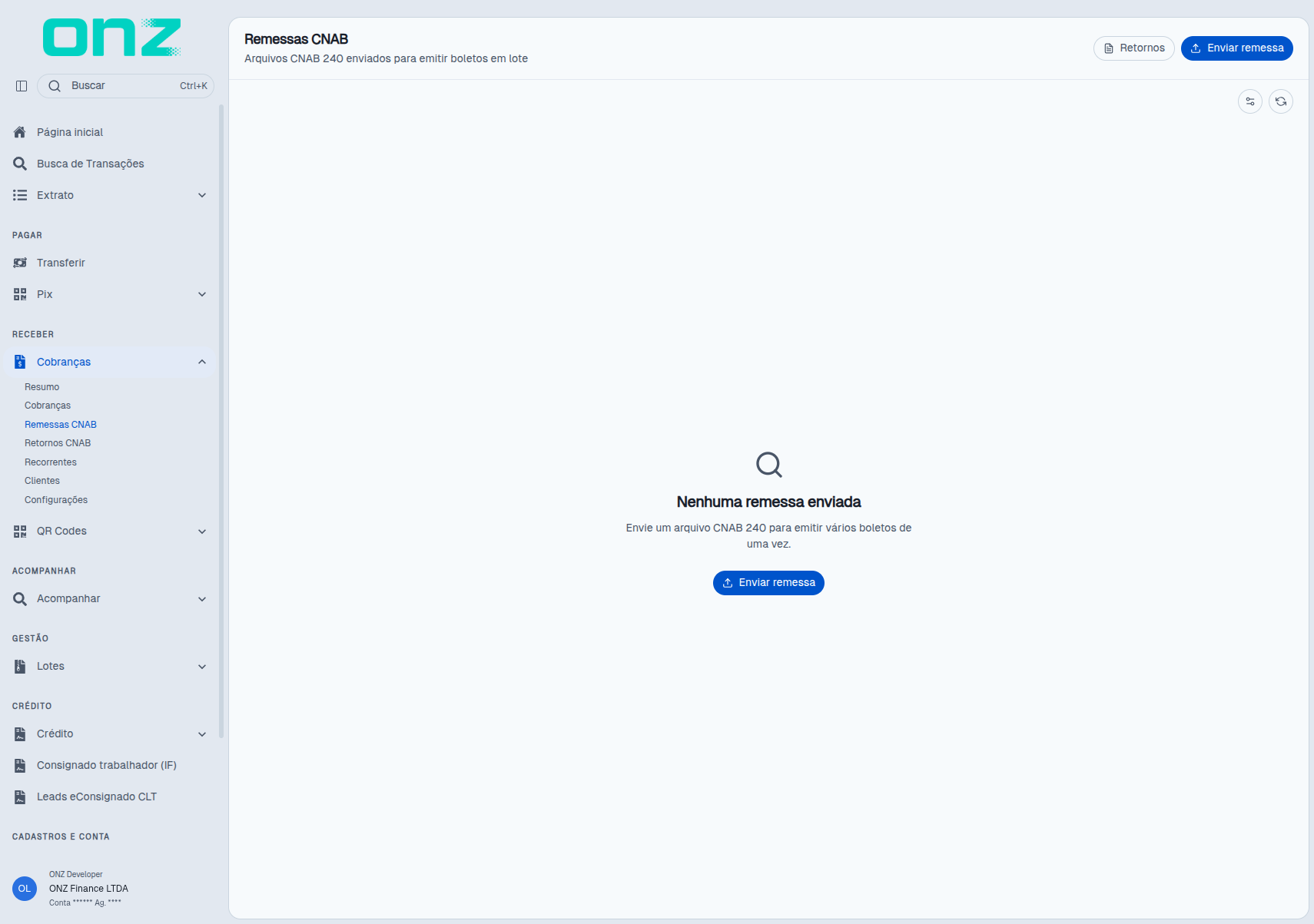Click the Crédito contract icon

[x=20, y=734]
